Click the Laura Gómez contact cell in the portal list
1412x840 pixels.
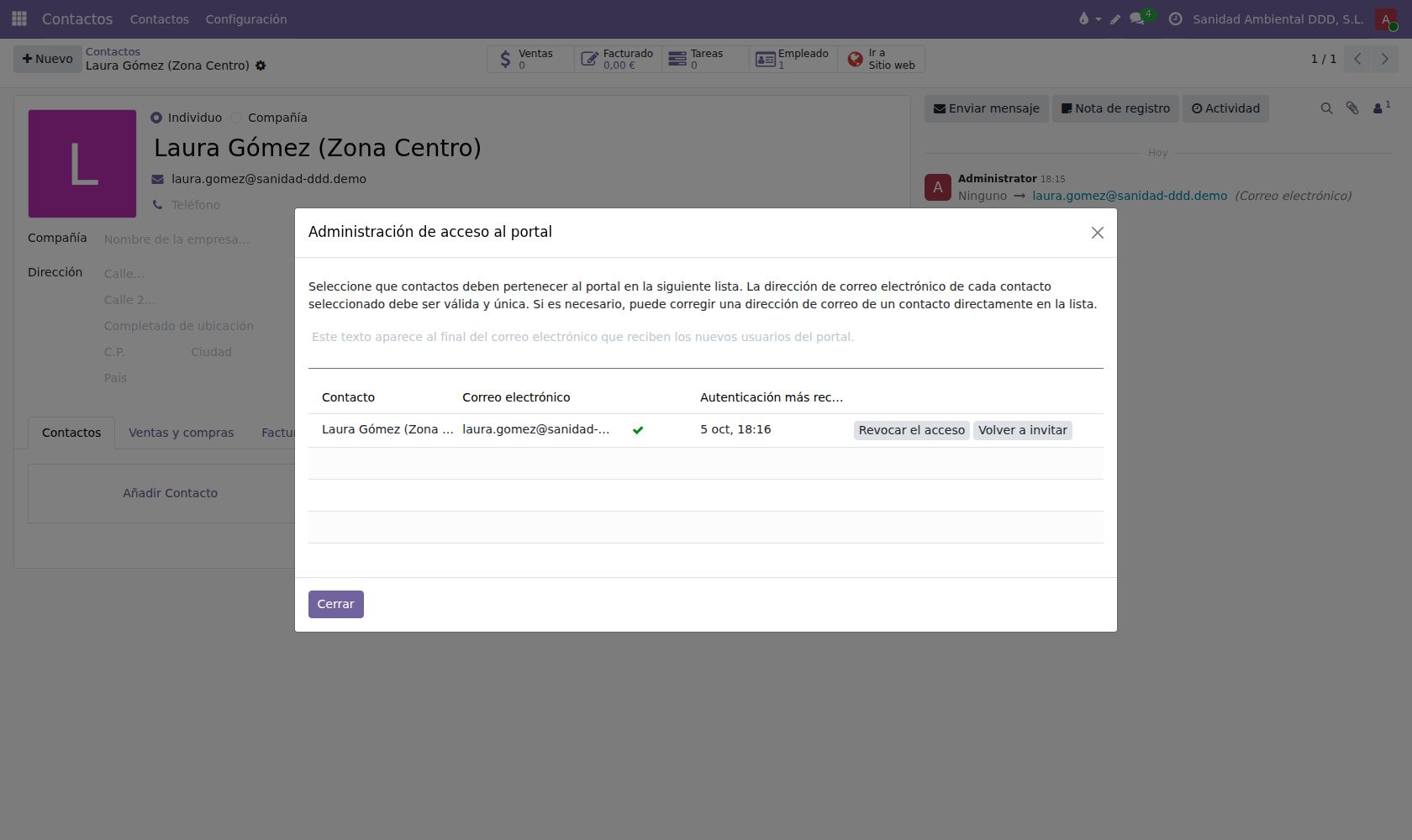tap(387, 429)
